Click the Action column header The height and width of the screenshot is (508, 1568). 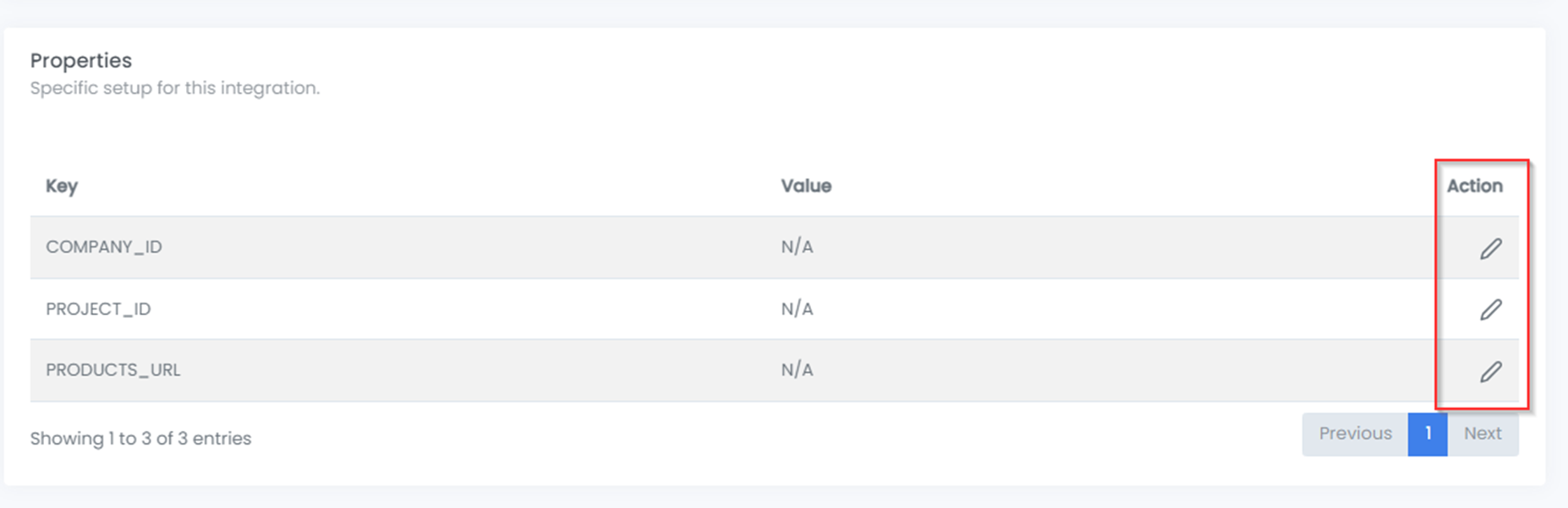[x=1474, y=186]
